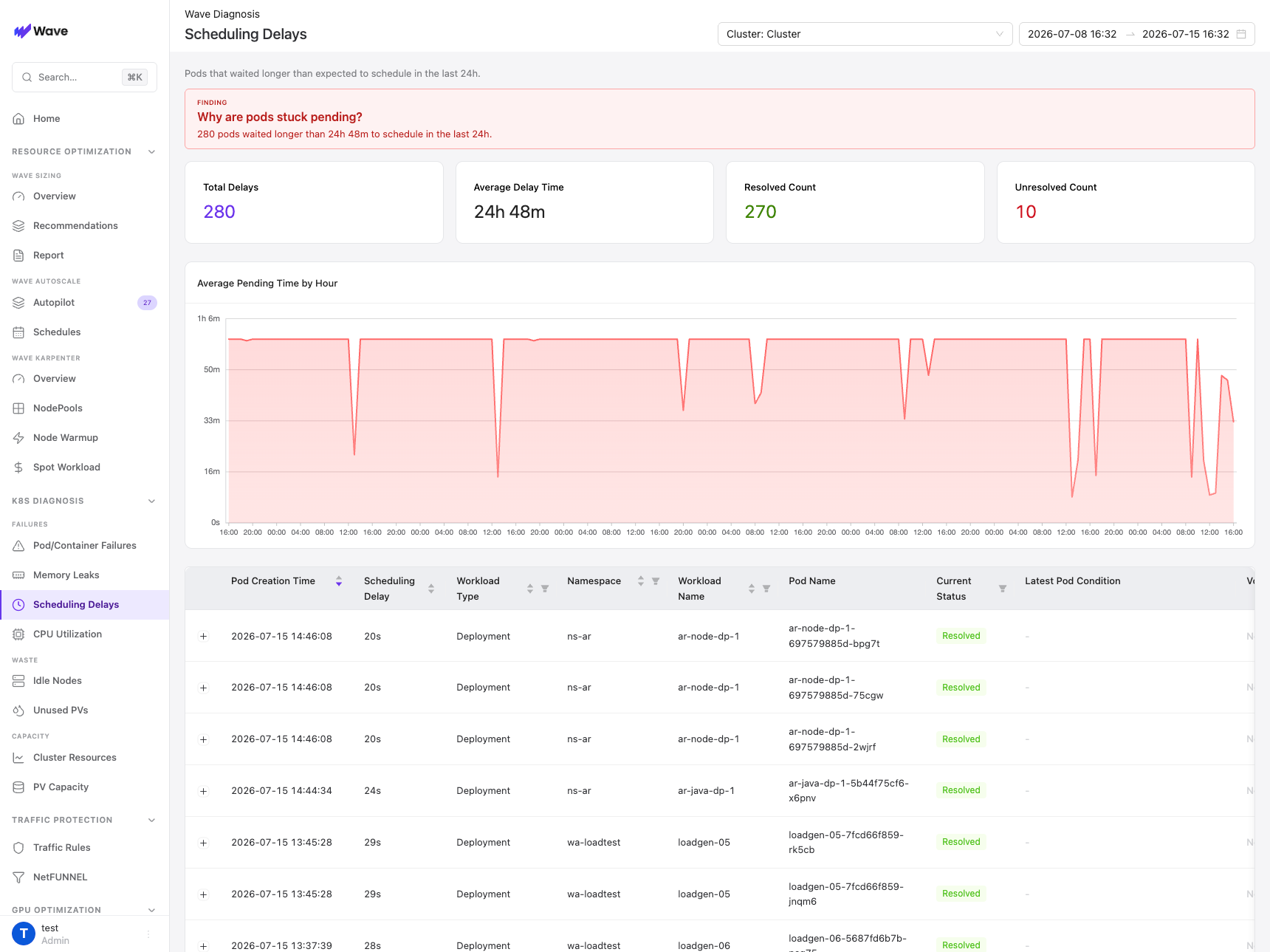Image resolution: width=1270 pixels, height=952 pixels.
Task: Open Karpenter Overview gauge icon
Action: 18,379
